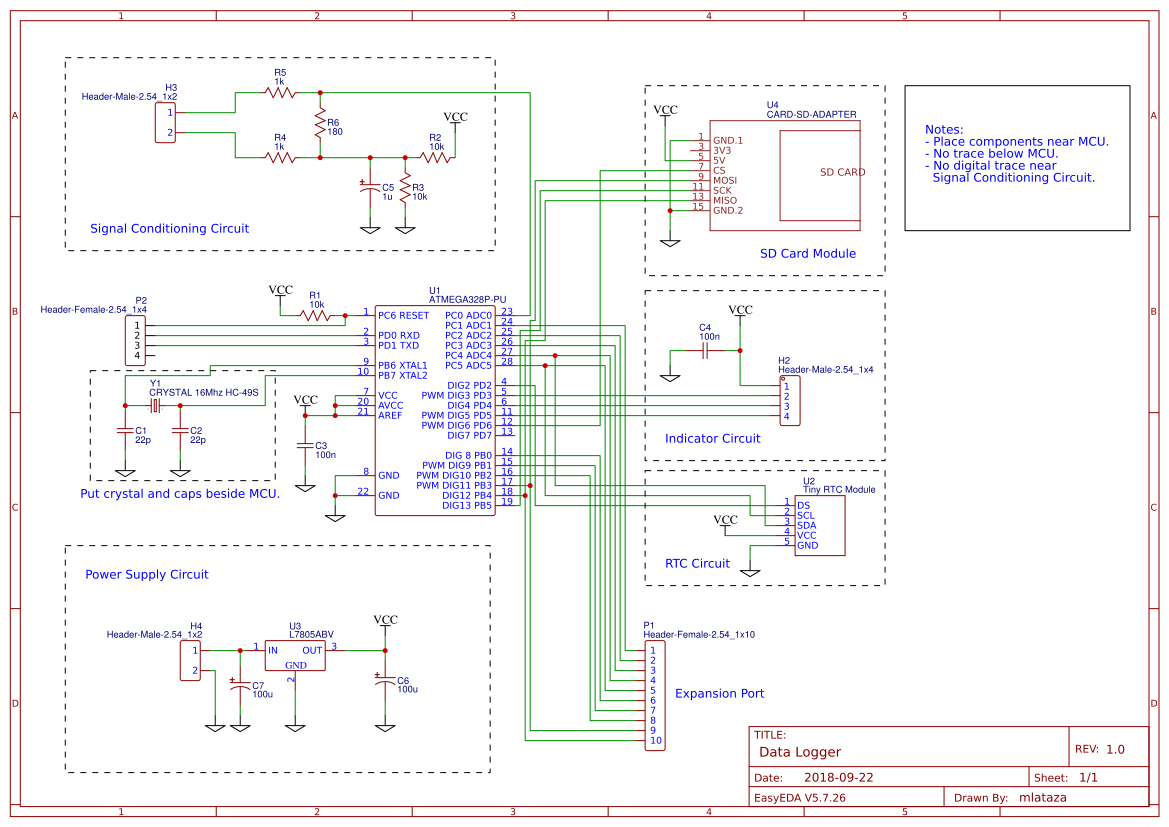Select the Notes box near the top right
The width and height of the screenshot is (1169, 827).
(1016, 160)
